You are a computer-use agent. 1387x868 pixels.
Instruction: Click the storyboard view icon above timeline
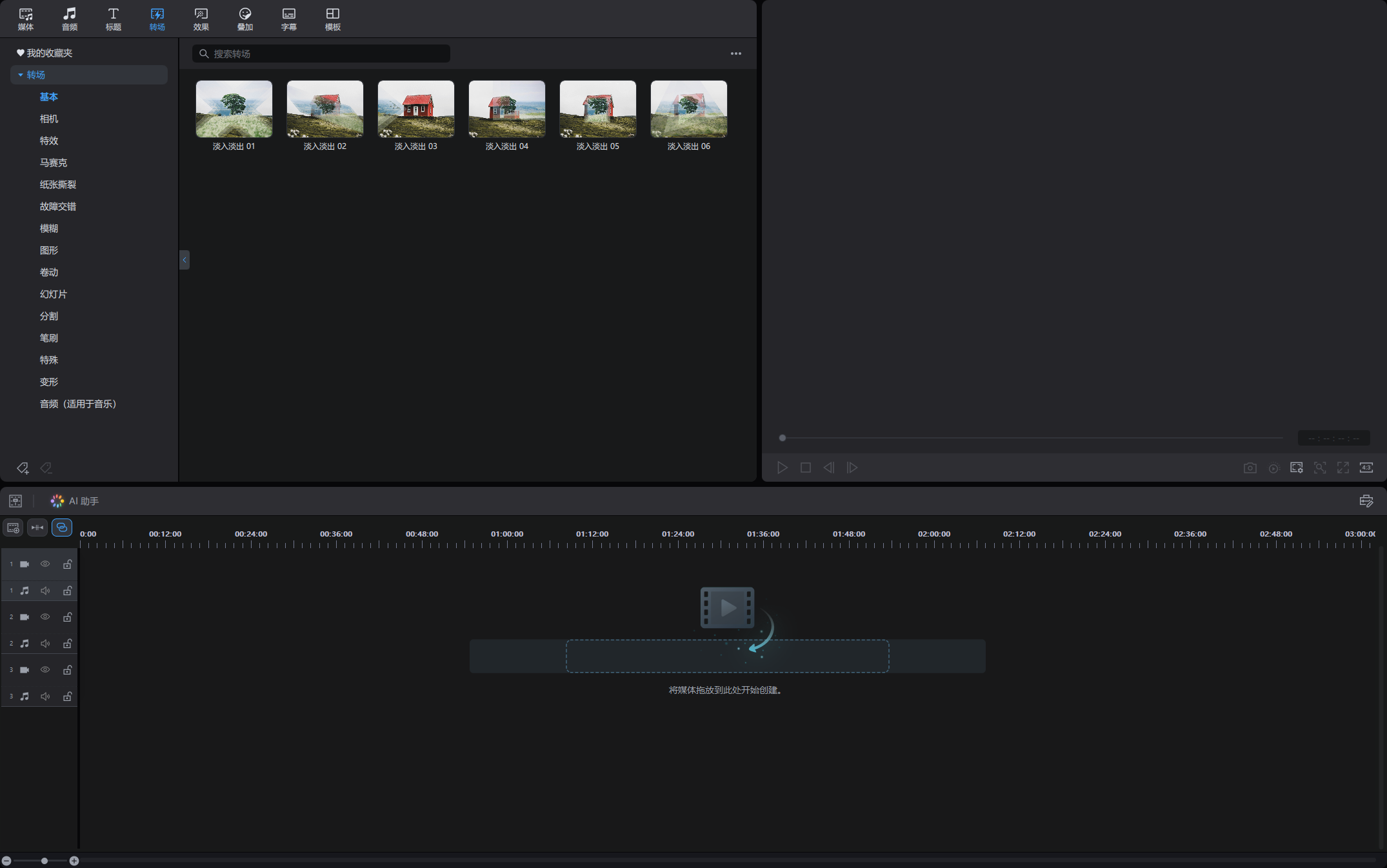coord(15,501)
